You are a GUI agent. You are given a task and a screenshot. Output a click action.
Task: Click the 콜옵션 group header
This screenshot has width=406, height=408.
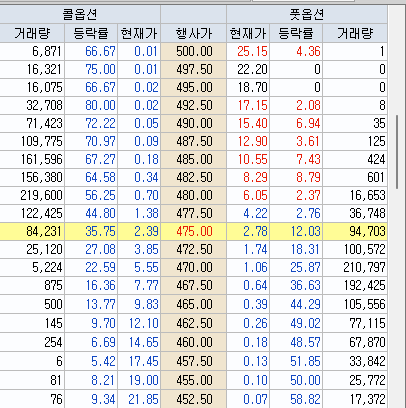click(x=80, y=14)
